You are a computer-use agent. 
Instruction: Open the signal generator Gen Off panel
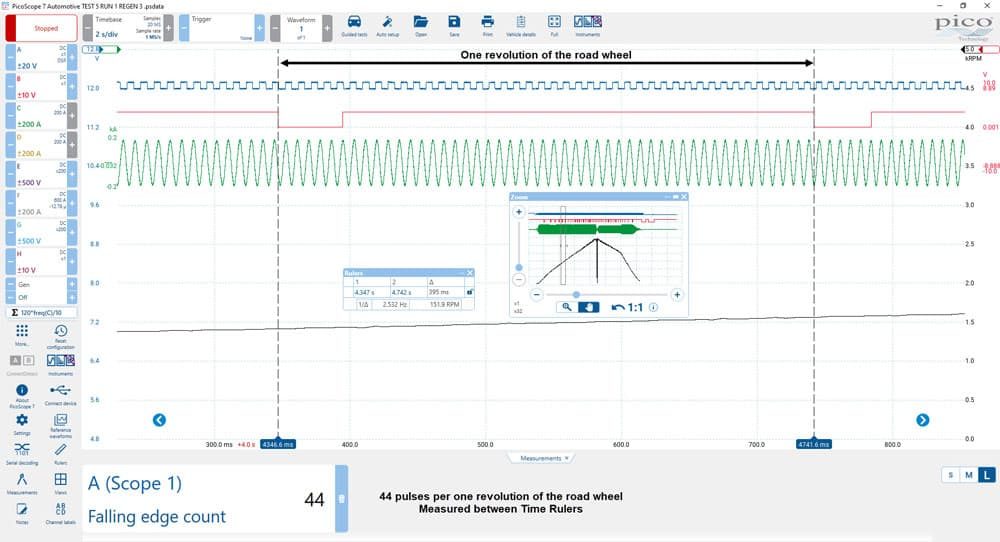pos(41,290)
